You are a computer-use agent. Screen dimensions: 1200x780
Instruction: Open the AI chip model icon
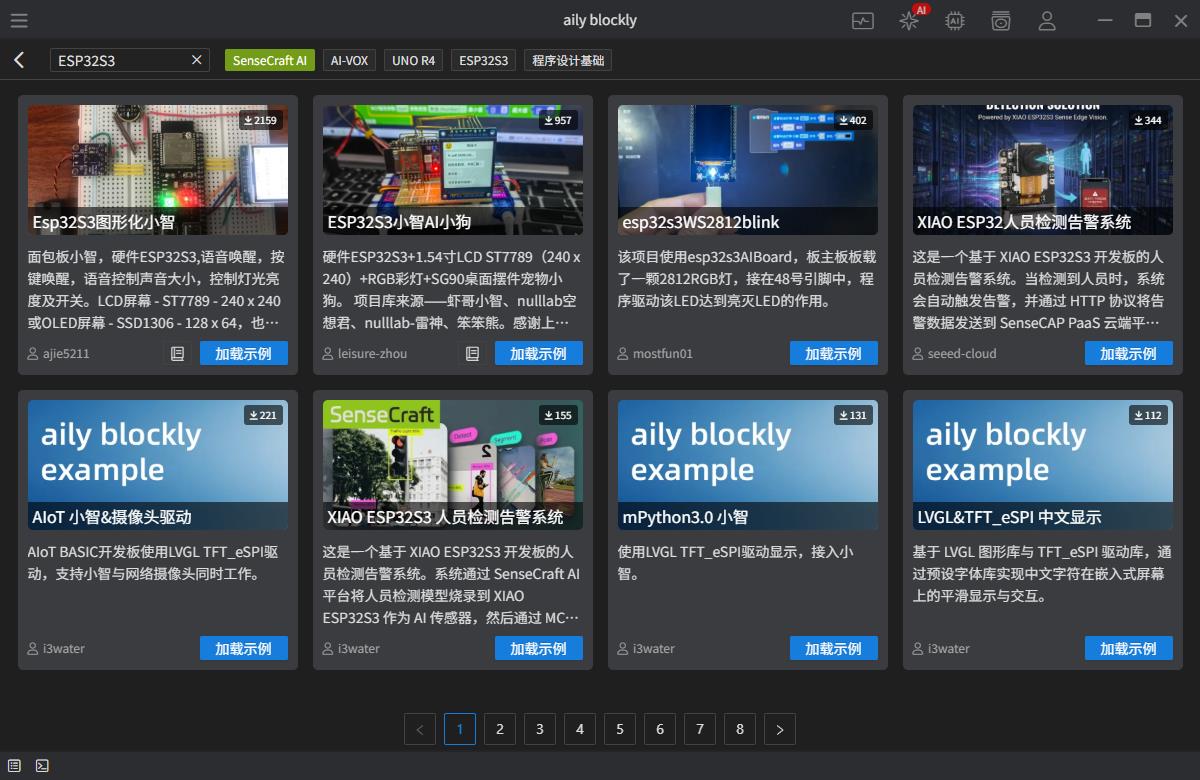[x=955, y=20]
